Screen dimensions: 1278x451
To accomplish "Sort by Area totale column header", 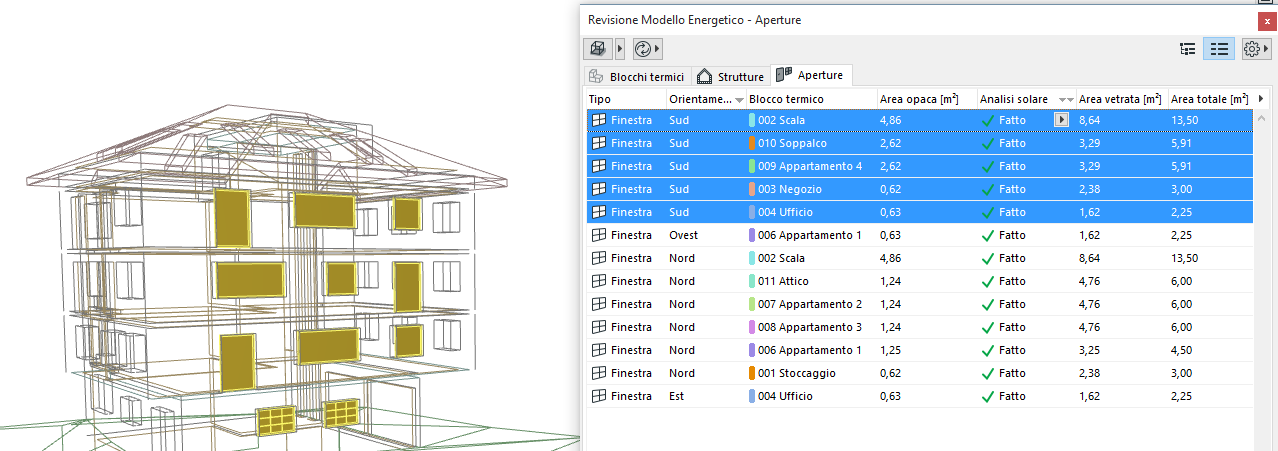I will [1210, 99].
